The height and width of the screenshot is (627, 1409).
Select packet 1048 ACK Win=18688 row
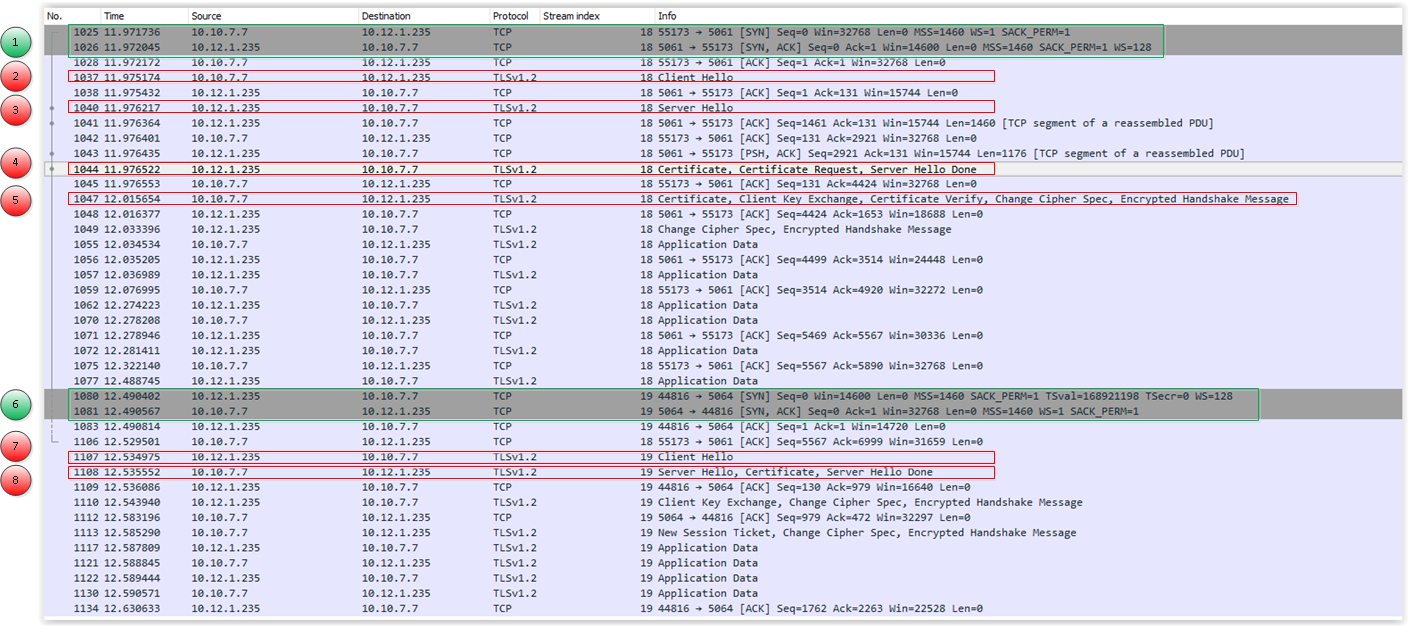pos(722,214)
